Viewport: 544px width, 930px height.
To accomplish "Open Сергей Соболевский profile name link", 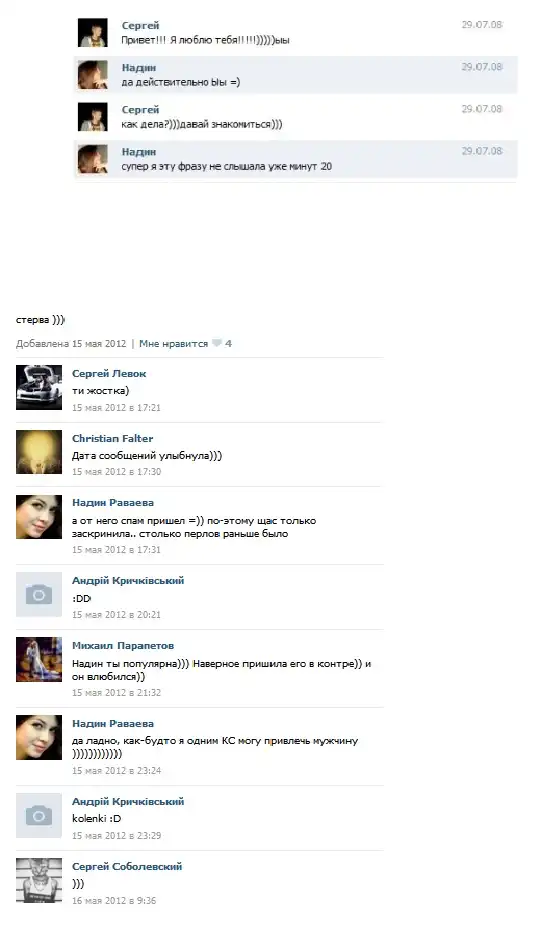I will click(x=127, y=867).
